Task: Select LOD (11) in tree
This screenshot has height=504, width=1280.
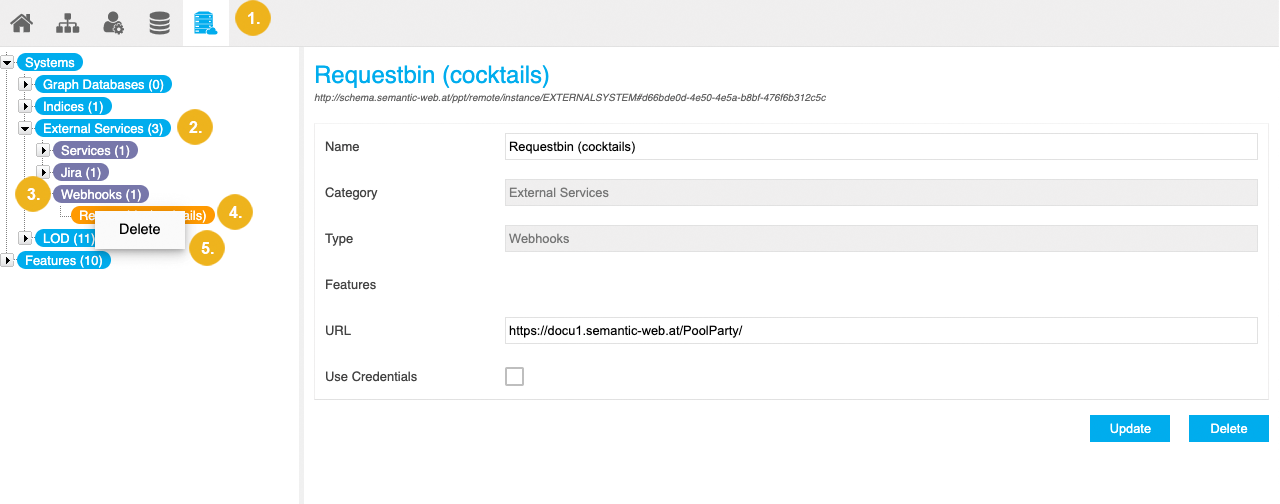Action: [65, 238]
